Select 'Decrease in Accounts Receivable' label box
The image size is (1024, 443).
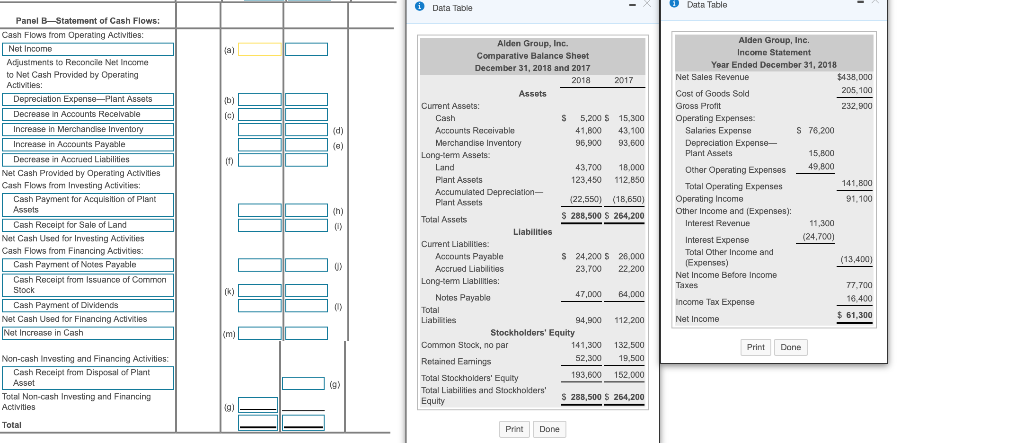point(89,114)
